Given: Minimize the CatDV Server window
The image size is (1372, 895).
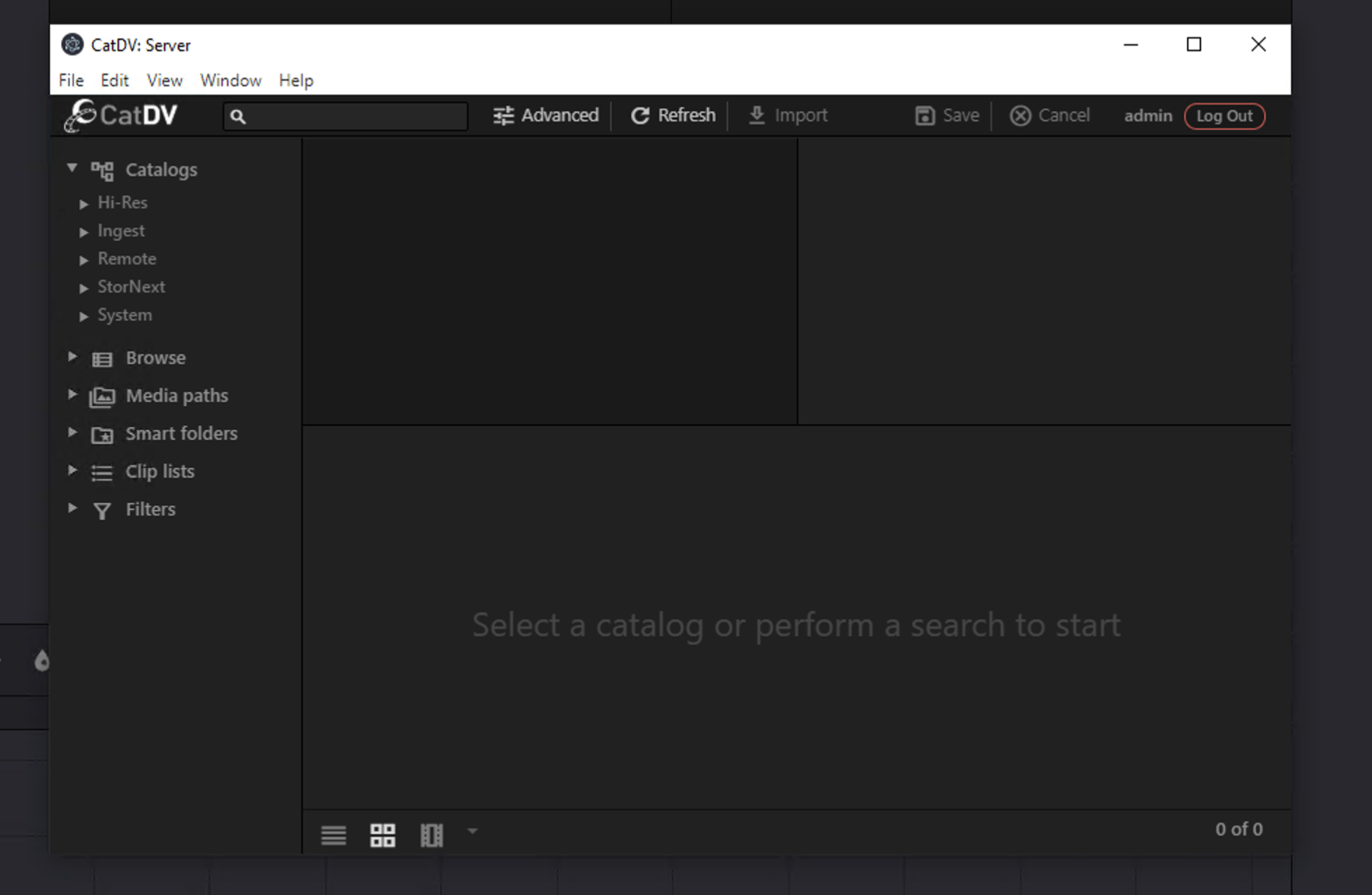Looking at the screenshot, I should (1130, 44).
